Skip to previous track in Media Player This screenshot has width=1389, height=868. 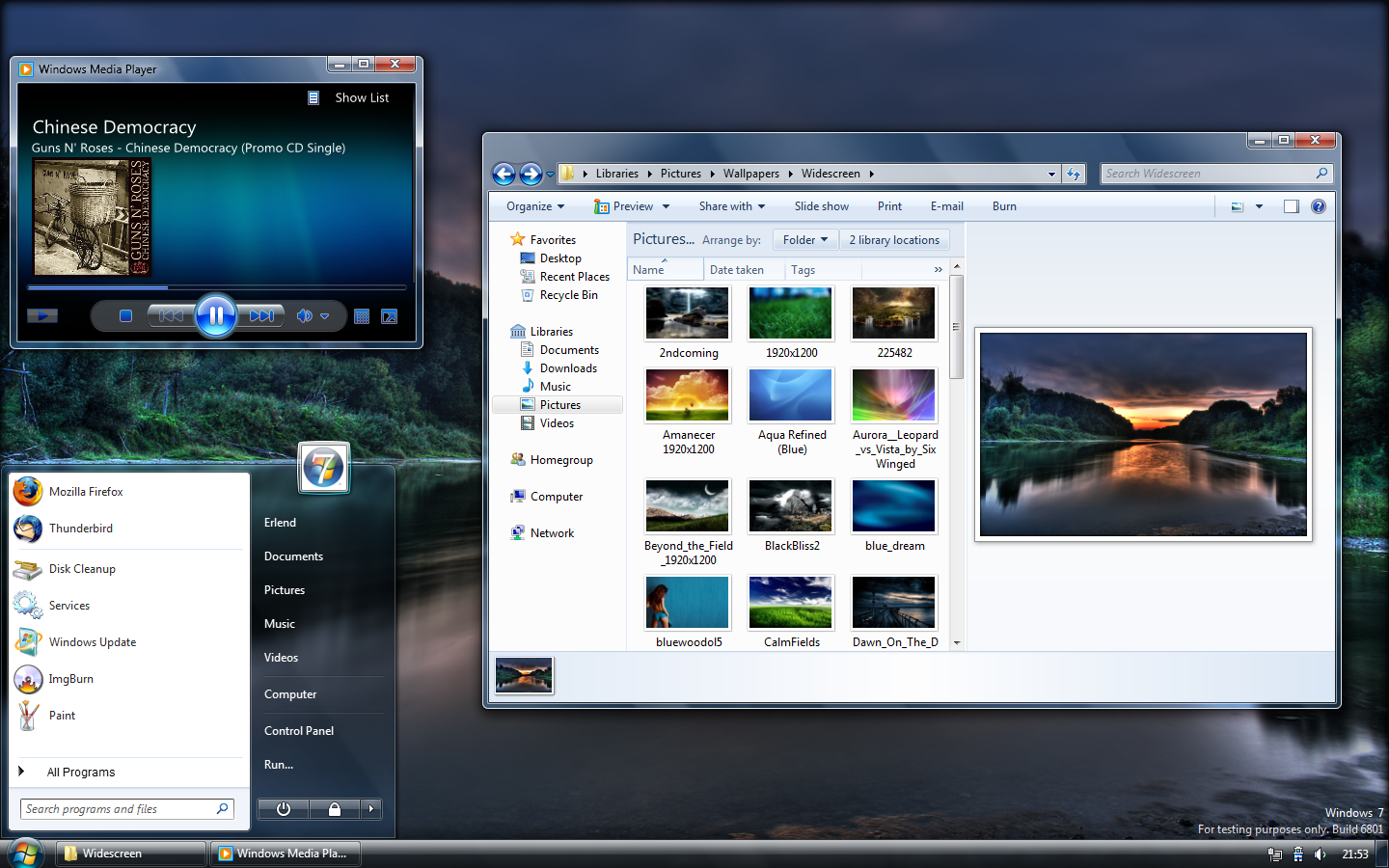coord(171,315)
